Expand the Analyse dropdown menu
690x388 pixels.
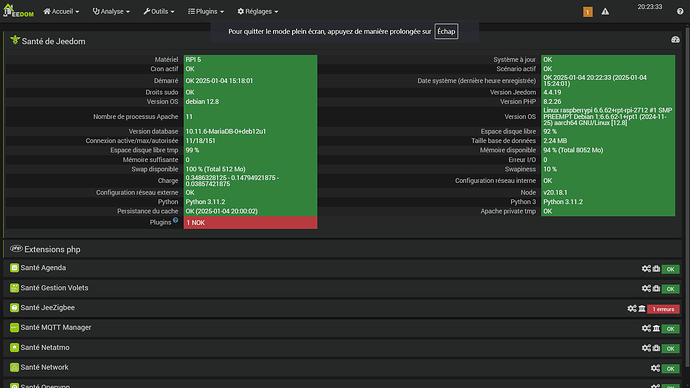point(111,11)
